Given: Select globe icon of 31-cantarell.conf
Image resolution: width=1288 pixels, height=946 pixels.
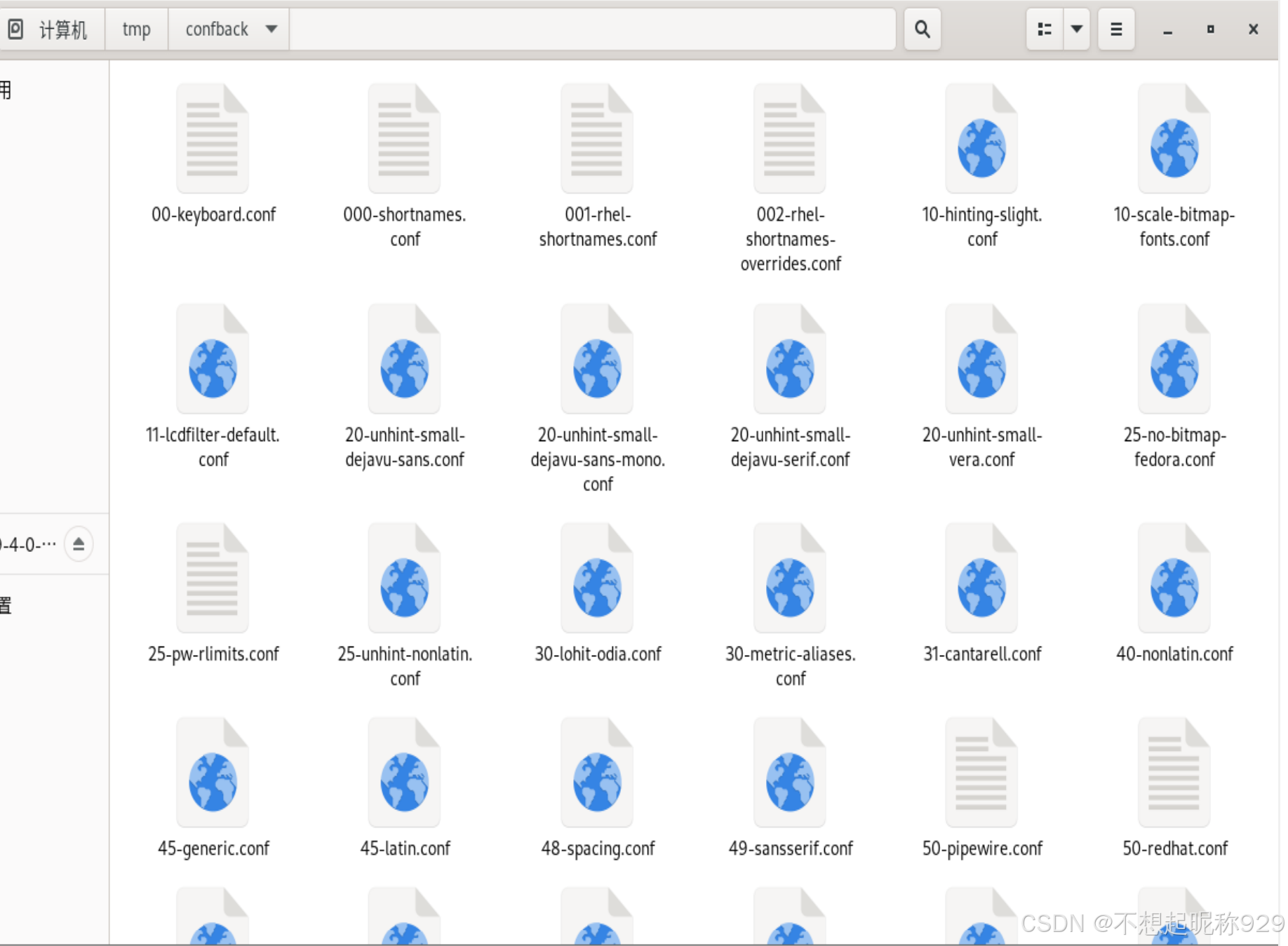Looking at the screenshot, I should [981, 578].
